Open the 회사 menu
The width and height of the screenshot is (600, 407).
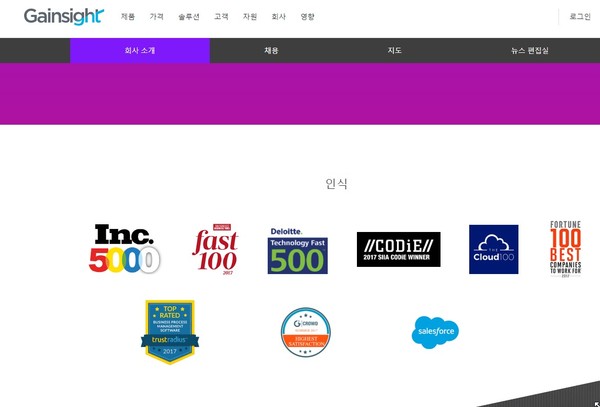(x=279, y=16)
